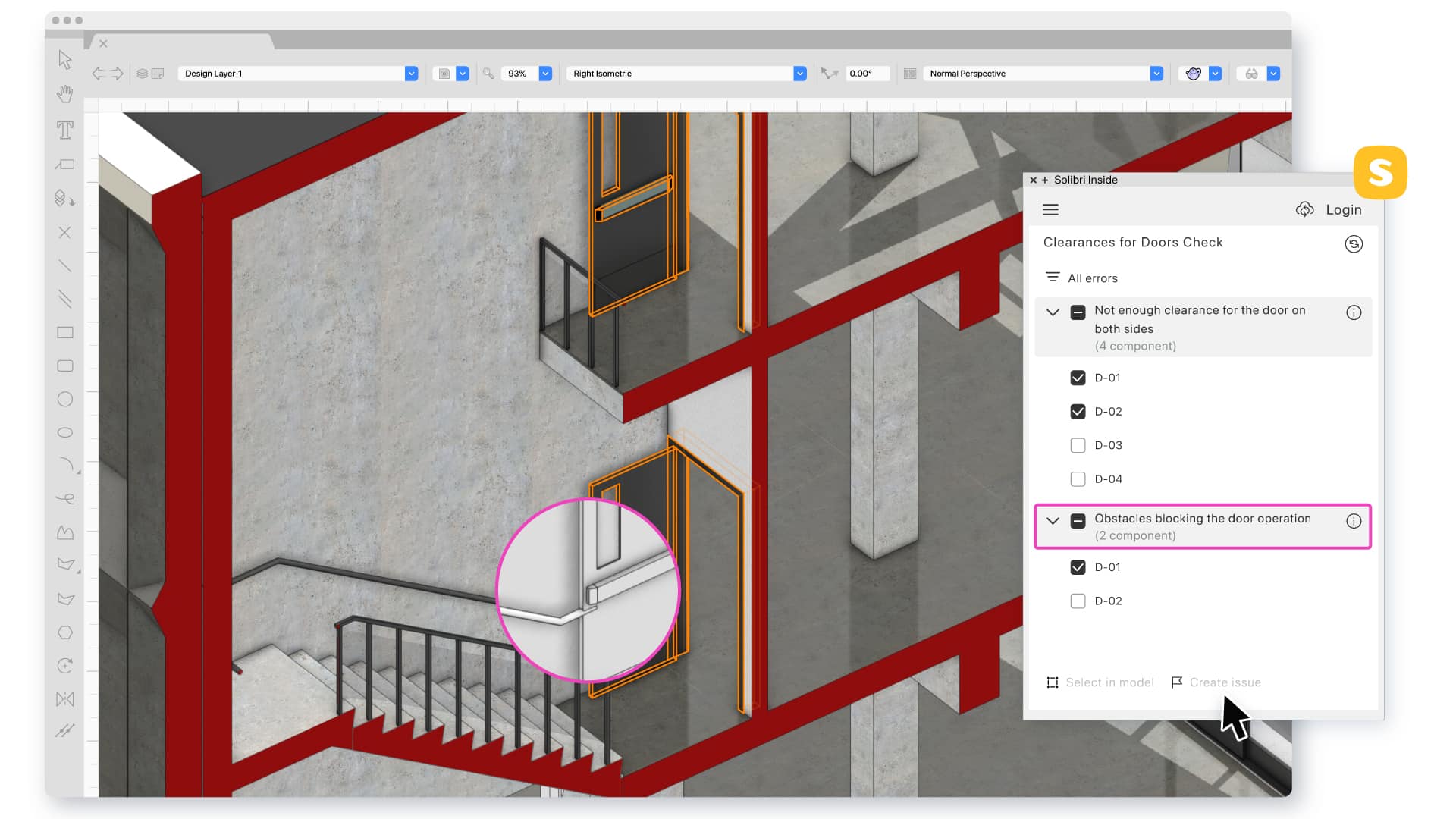
Task: Click the refresh icon beside Clearances for Doors Check
Action: (x=1354, y=243)
